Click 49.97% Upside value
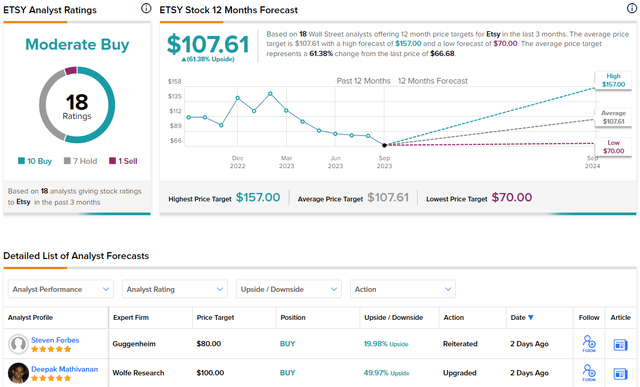Image resolution: width=640 pixels, height=387 pixels. (387, 373)
